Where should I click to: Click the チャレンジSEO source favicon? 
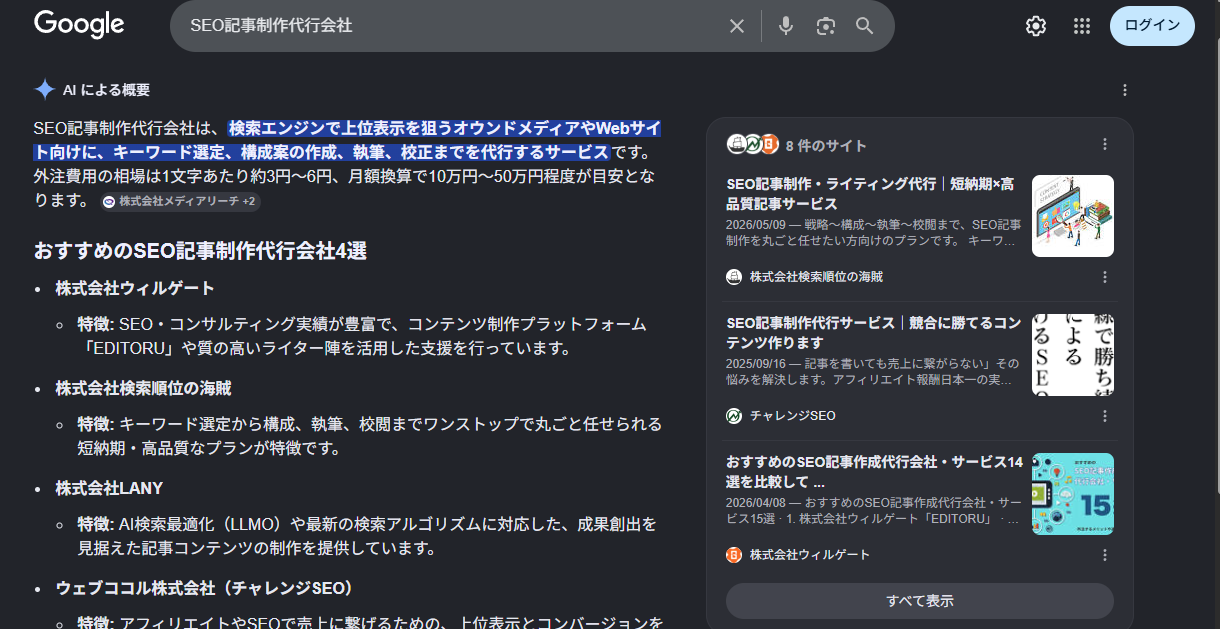tap(734, 415)
